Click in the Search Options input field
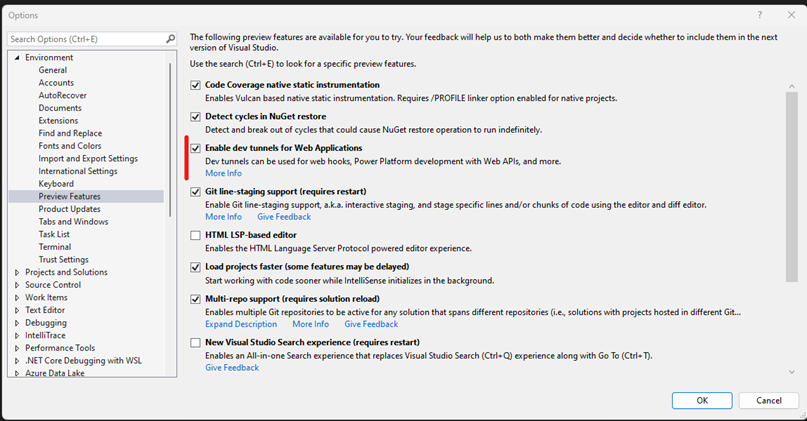Image resolution: width=807 pixels, height=421 pixels. pyautogui.click(x=85, y=39)
